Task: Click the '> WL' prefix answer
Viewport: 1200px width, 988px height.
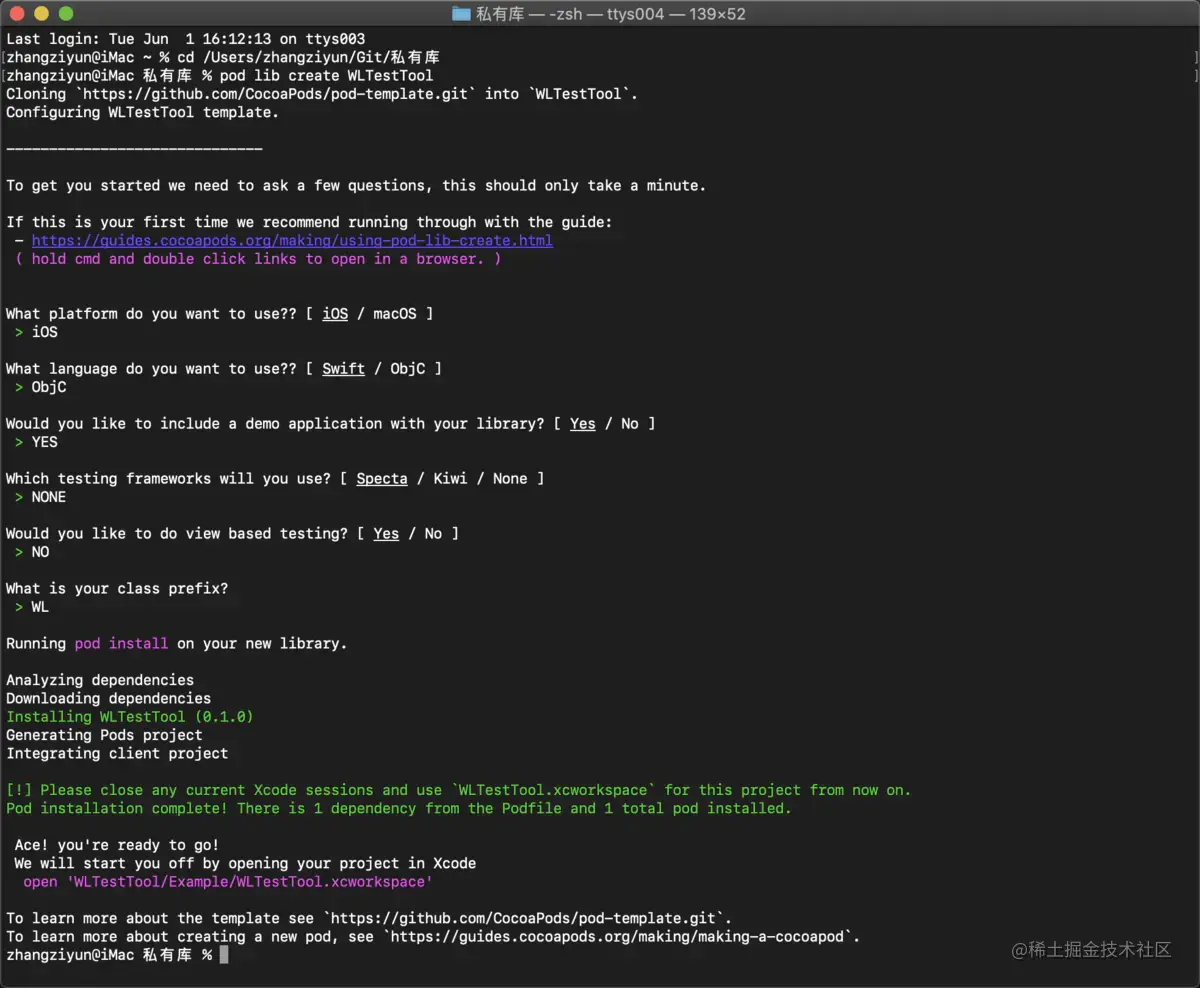Action: pos(32,607)
